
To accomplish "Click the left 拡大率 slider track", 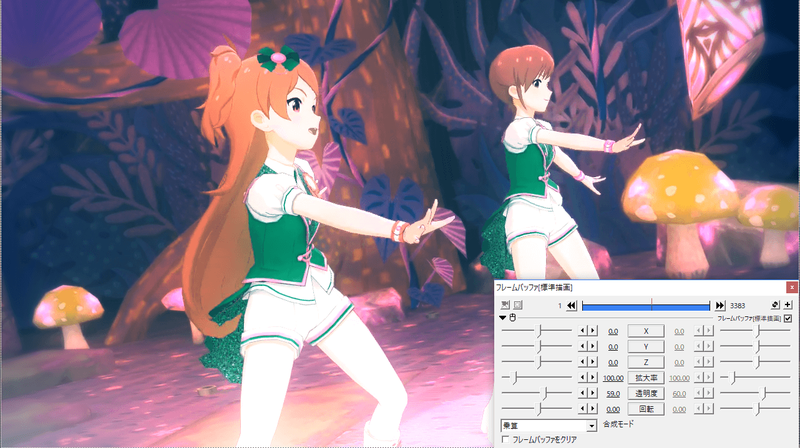I will 537,378.
